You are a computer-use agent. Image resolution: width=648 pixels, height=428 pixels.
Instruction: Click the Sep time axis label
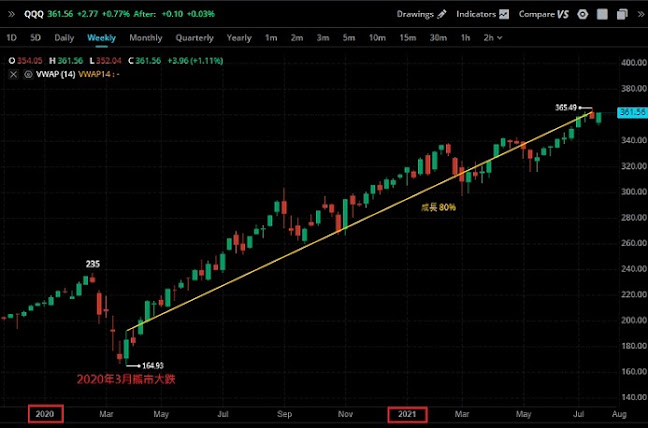tap(284, 414)
